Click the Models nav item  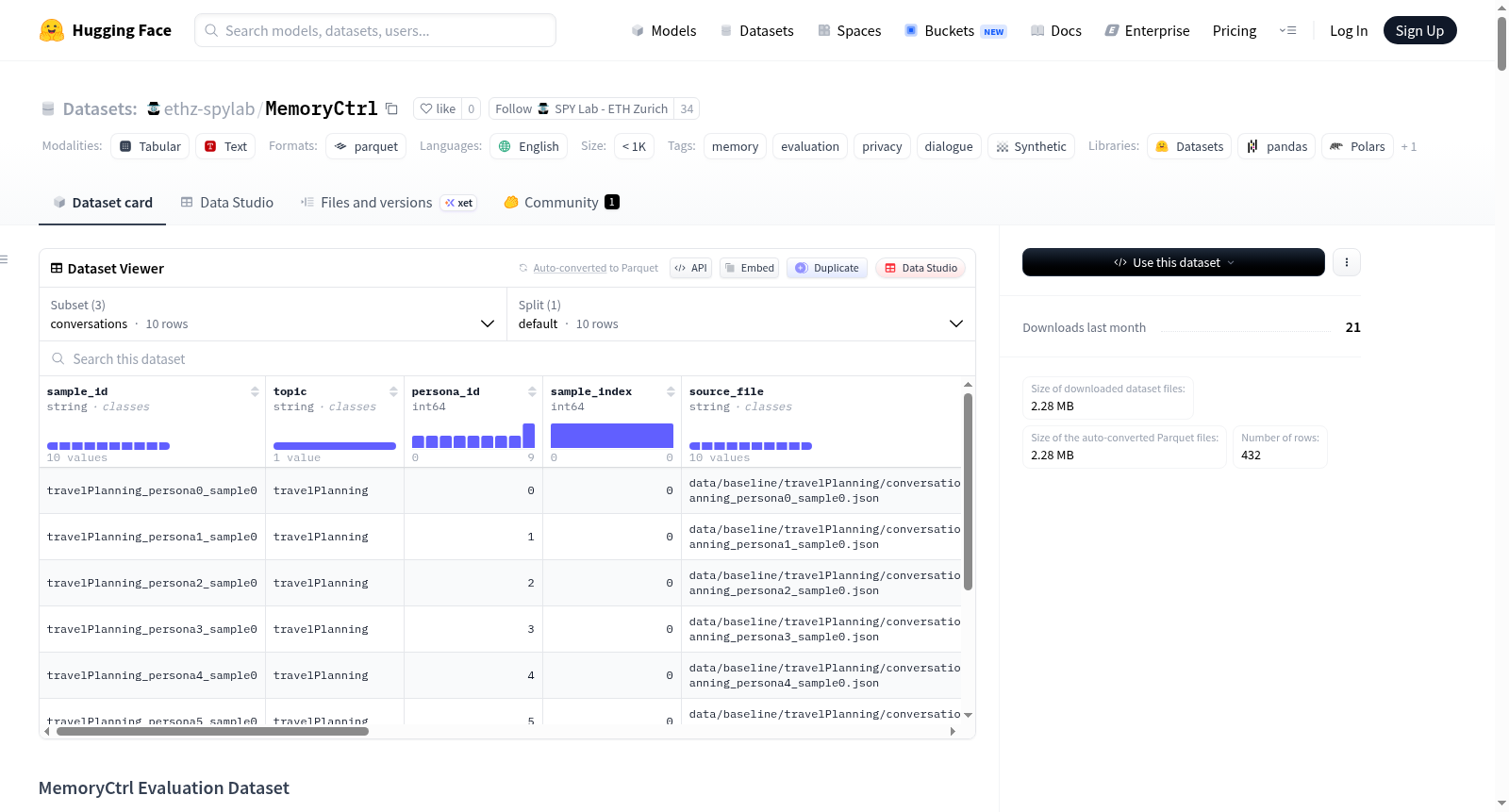tap(664, 30)
